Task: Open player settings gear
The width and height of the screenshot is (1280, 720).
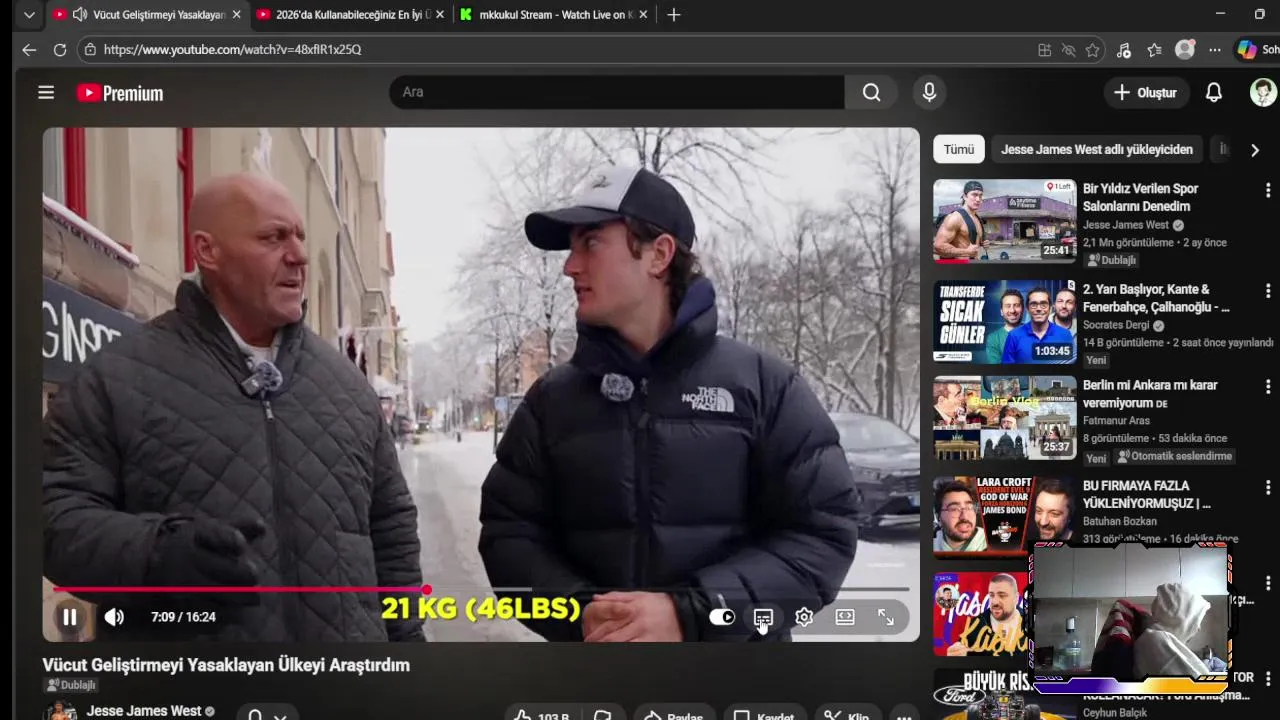Action: [804, 617]
